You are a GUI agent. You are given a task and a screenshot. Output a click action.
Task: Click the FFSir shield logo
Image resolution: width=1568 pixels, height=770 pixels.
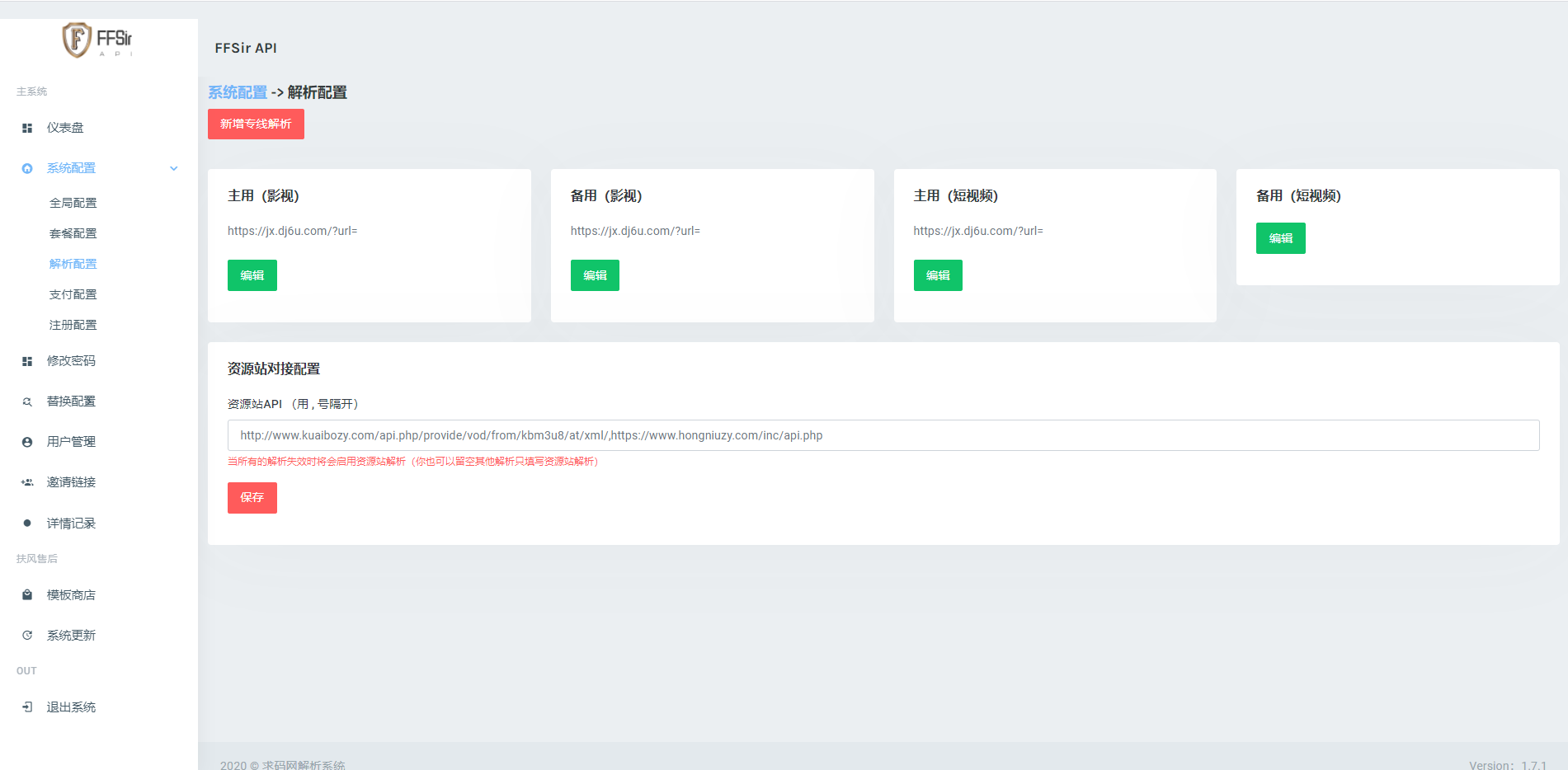point(78,40)
